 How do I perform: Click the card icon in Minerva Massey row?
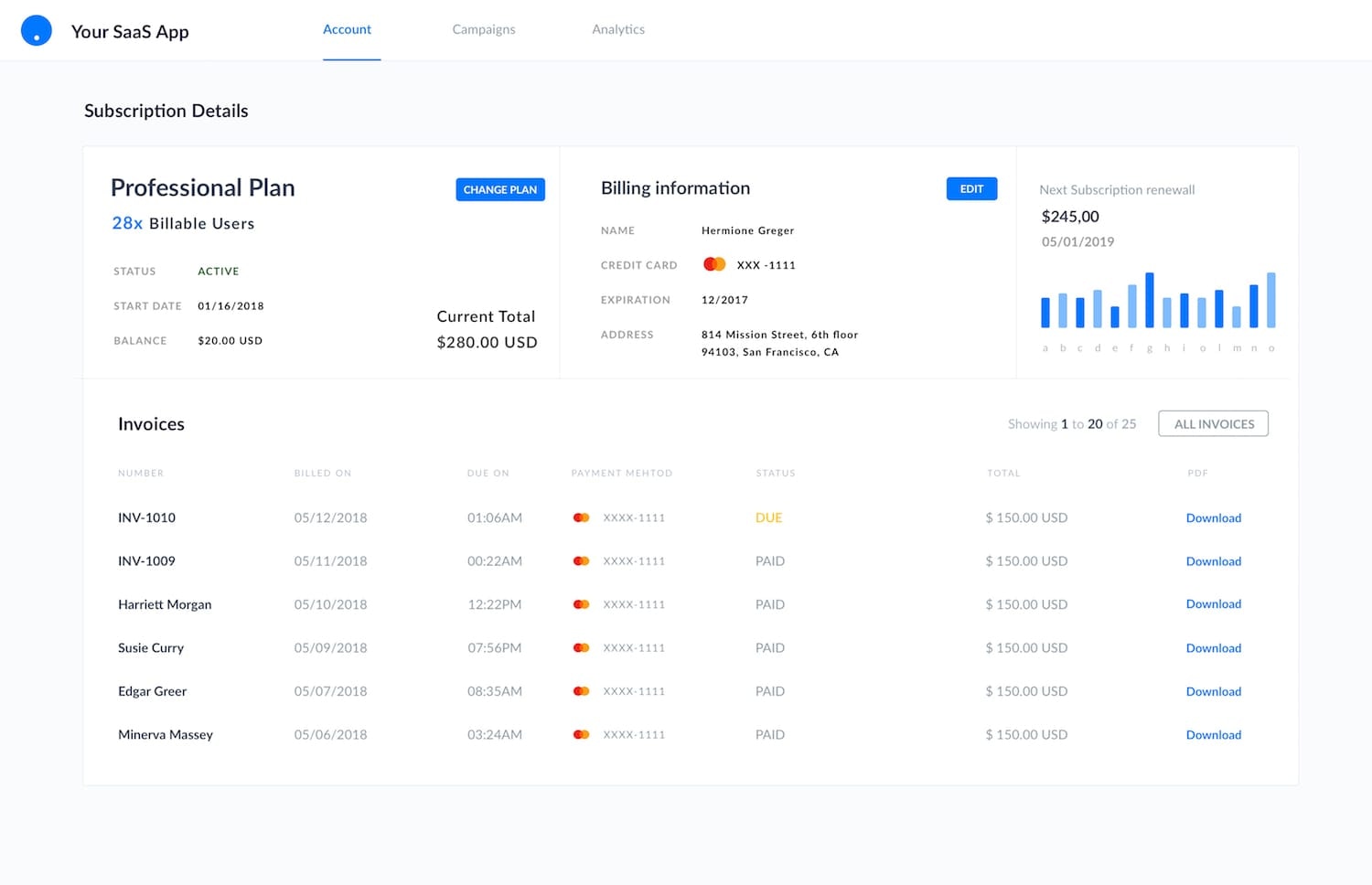(581, 734)
